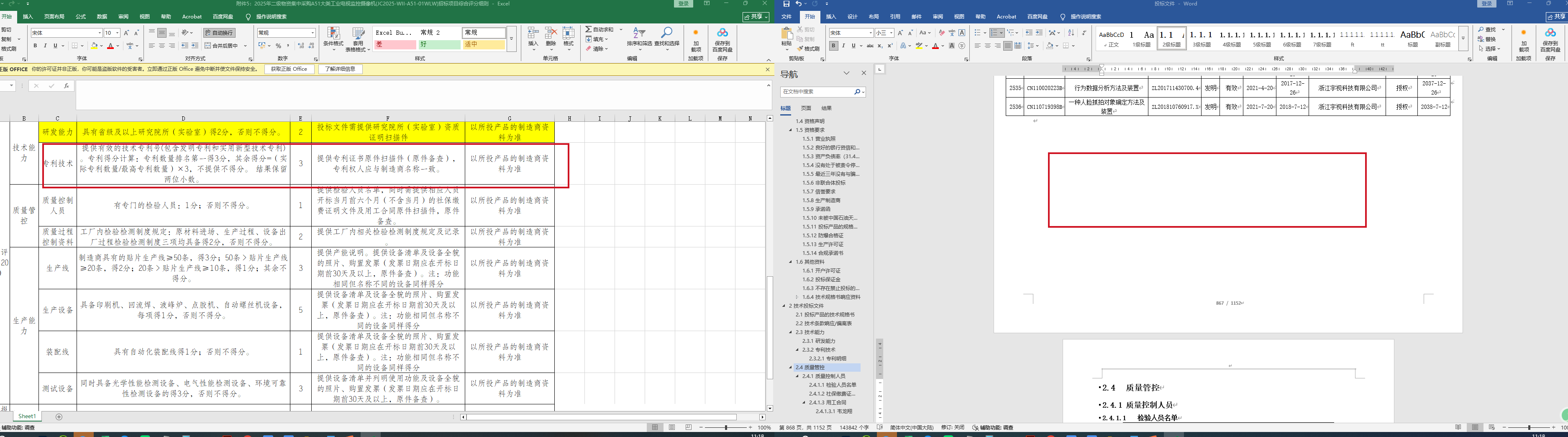The image size is (1568, 437).
Task: Toggle Wrap Text (自动换行) in Excel
Action: [x=219, y=33]
